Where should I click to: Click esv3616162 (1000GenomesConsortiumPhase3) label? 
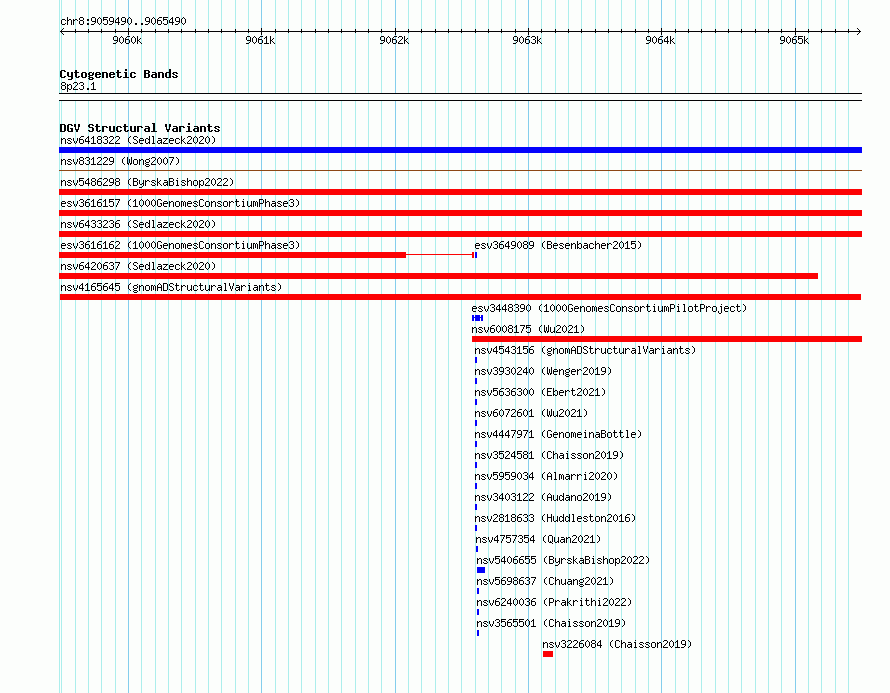[x=180, y=245]
